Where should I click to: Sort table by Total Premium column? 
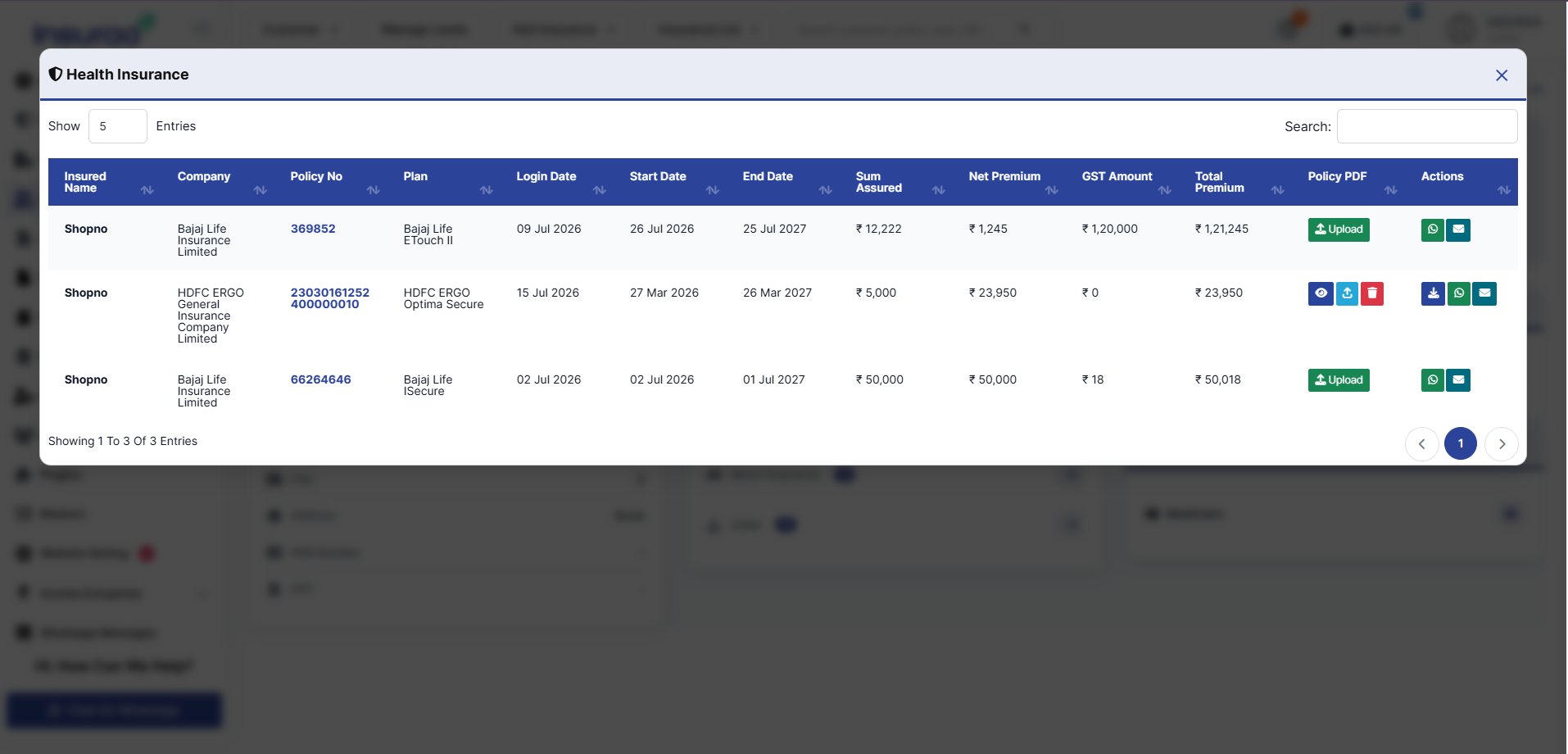1235,182
